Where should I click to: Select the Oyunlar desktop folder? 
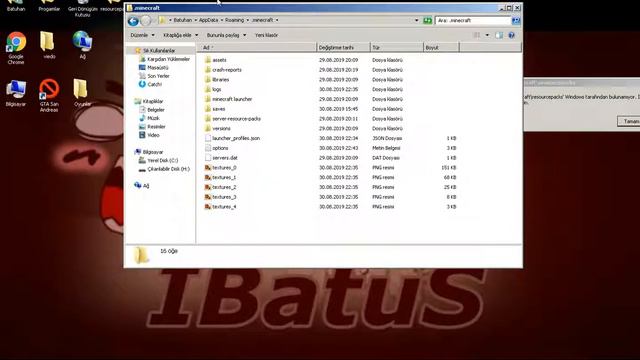[x=82, y=93]
